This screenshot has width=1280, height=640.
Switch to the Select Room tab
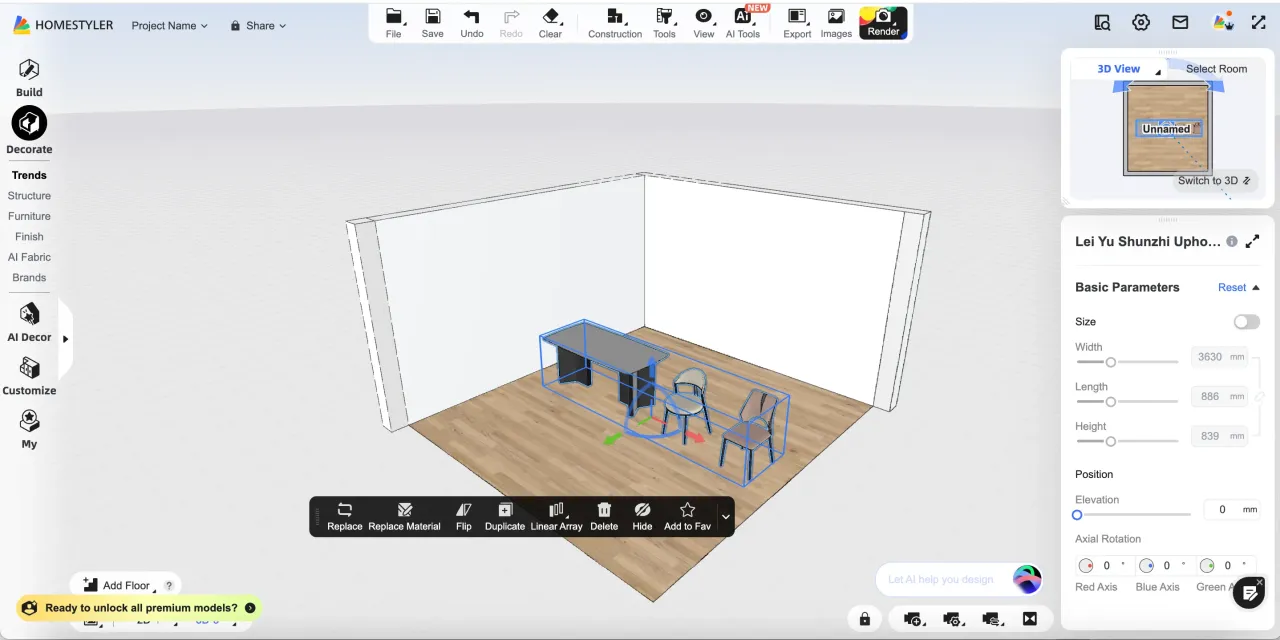pyautogui.click(x=1216, y=69)
